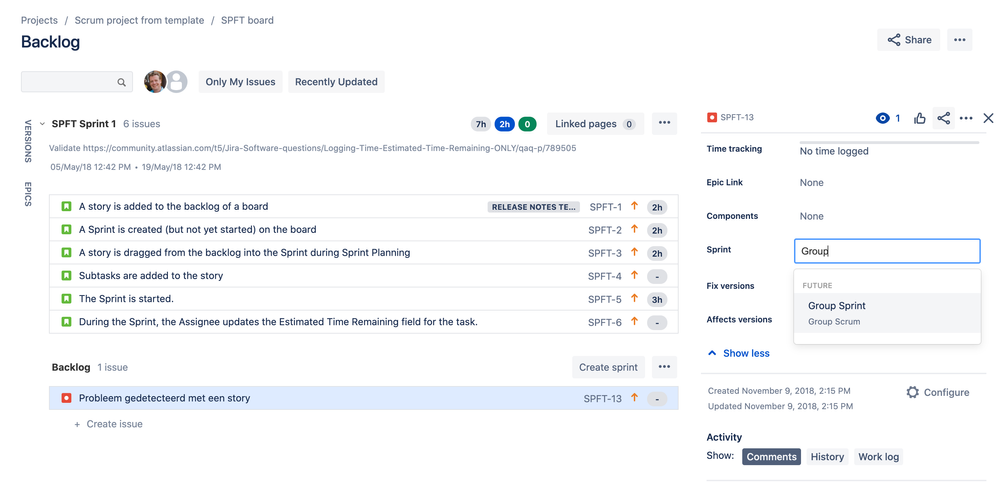Collapse the SPFT Sprint 1 section chevron

click(x=42, y=124)
